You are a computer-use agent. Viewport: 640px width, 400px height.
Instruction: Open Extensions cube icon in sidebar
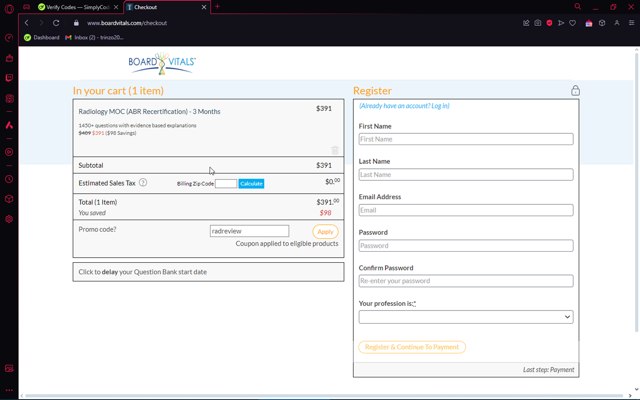click(x=9, y=199)
